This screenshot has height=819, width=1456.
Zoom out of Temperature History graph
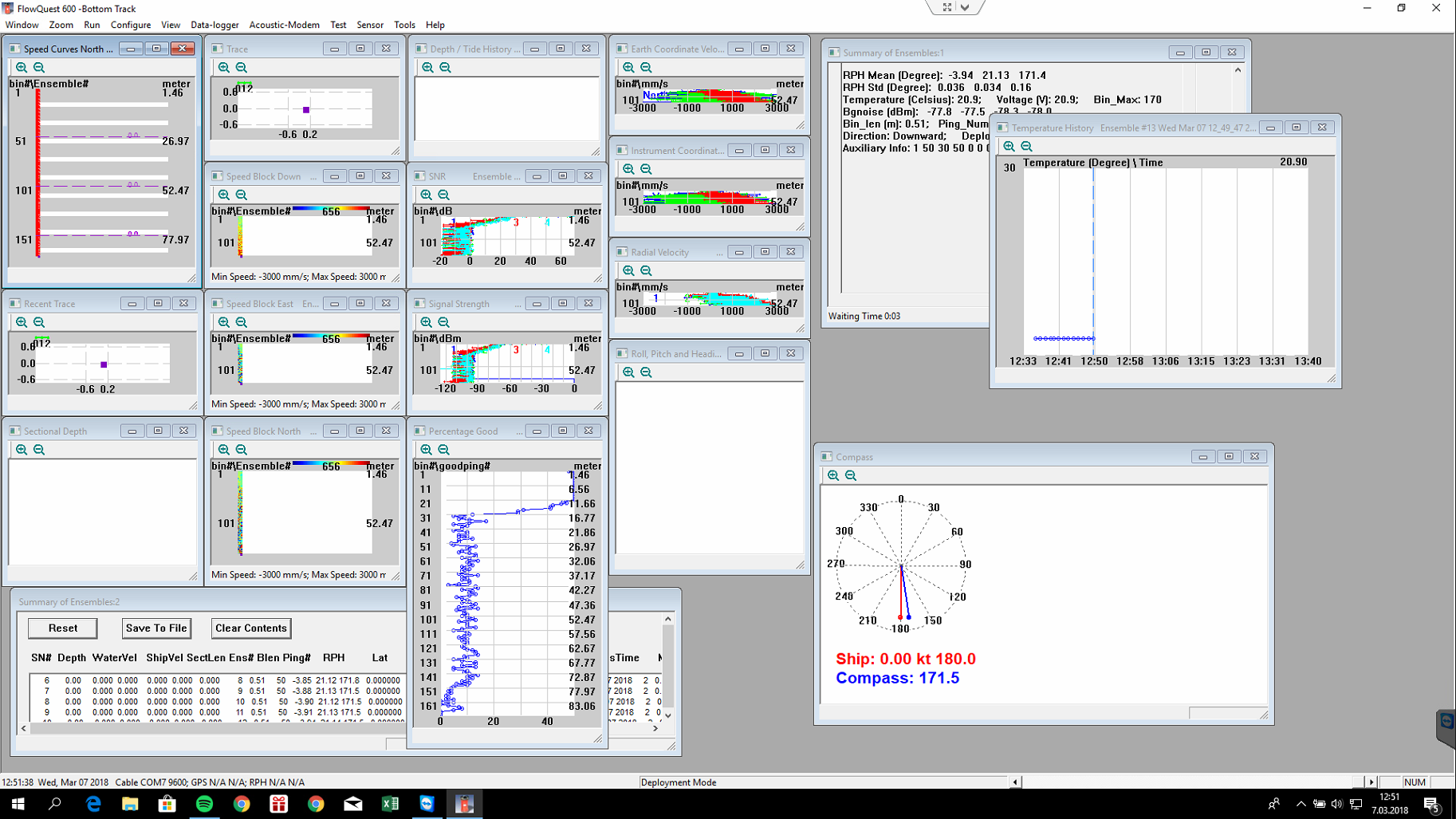point(1027,147)
